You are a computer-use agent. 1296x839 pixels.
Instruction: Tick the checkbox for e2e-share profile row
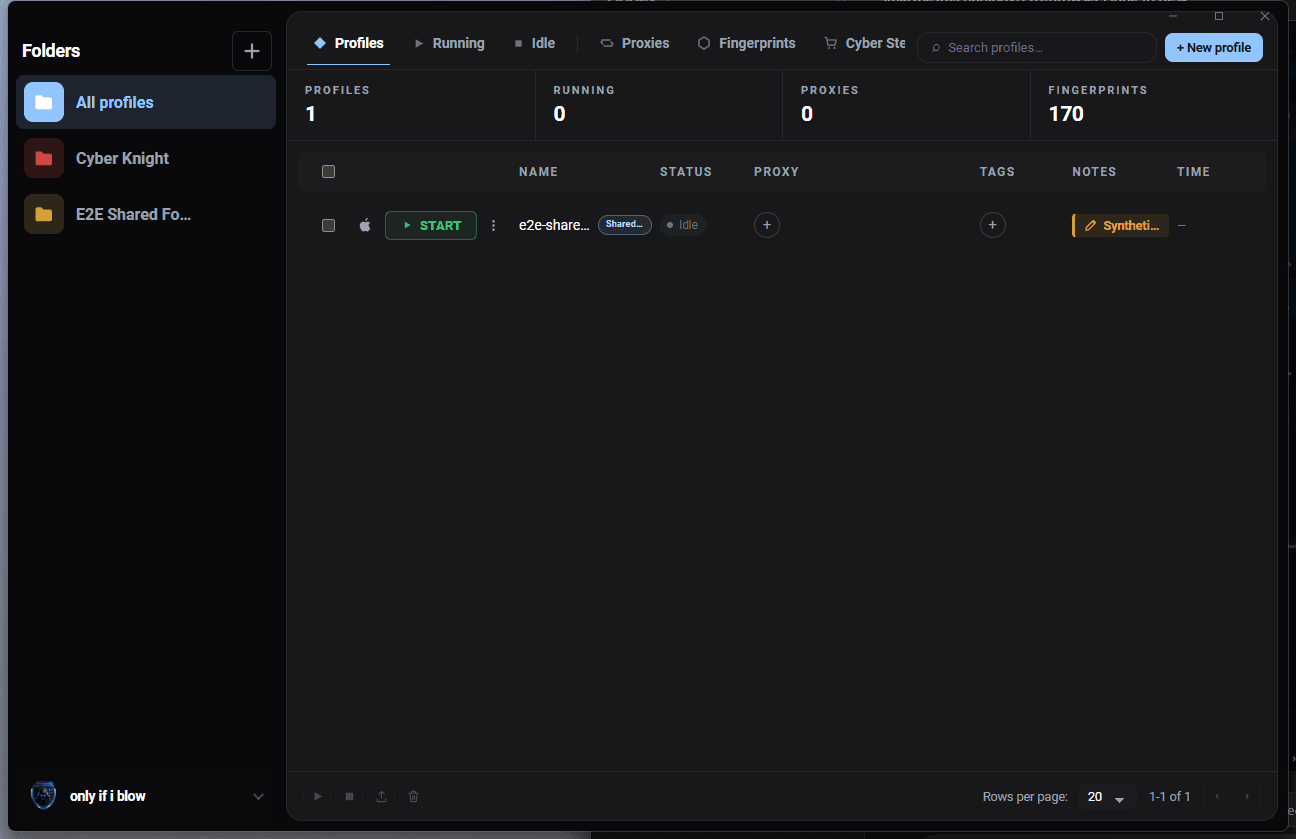coord(328,226)
